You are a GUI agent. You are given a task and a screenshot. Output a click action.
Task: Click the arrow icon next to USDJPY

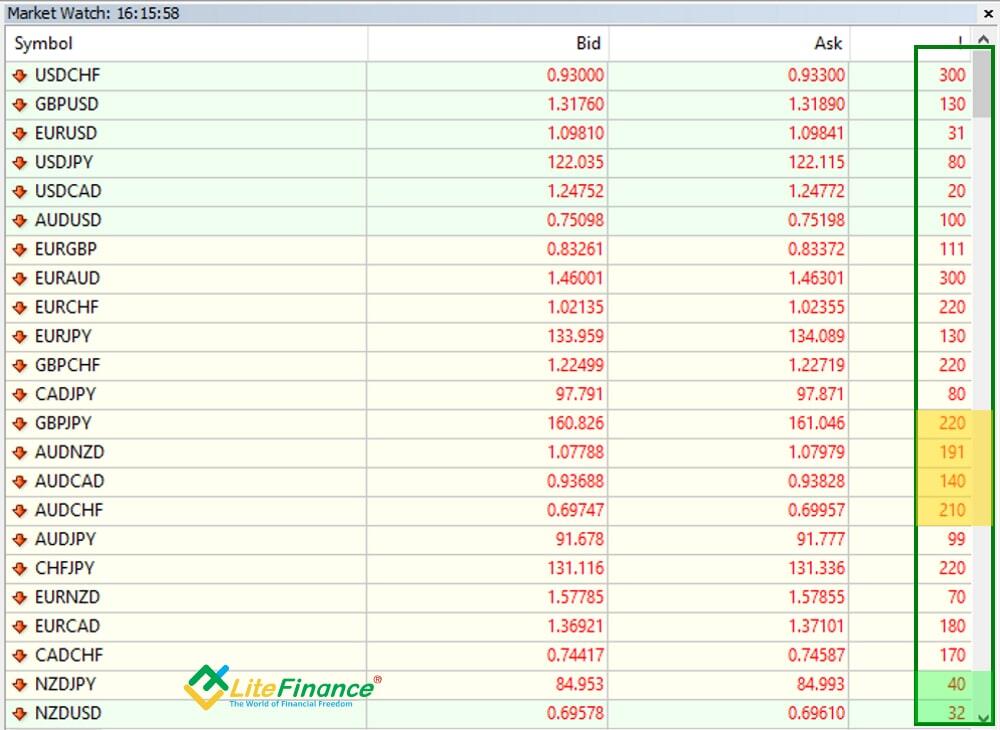coord(19,162)
